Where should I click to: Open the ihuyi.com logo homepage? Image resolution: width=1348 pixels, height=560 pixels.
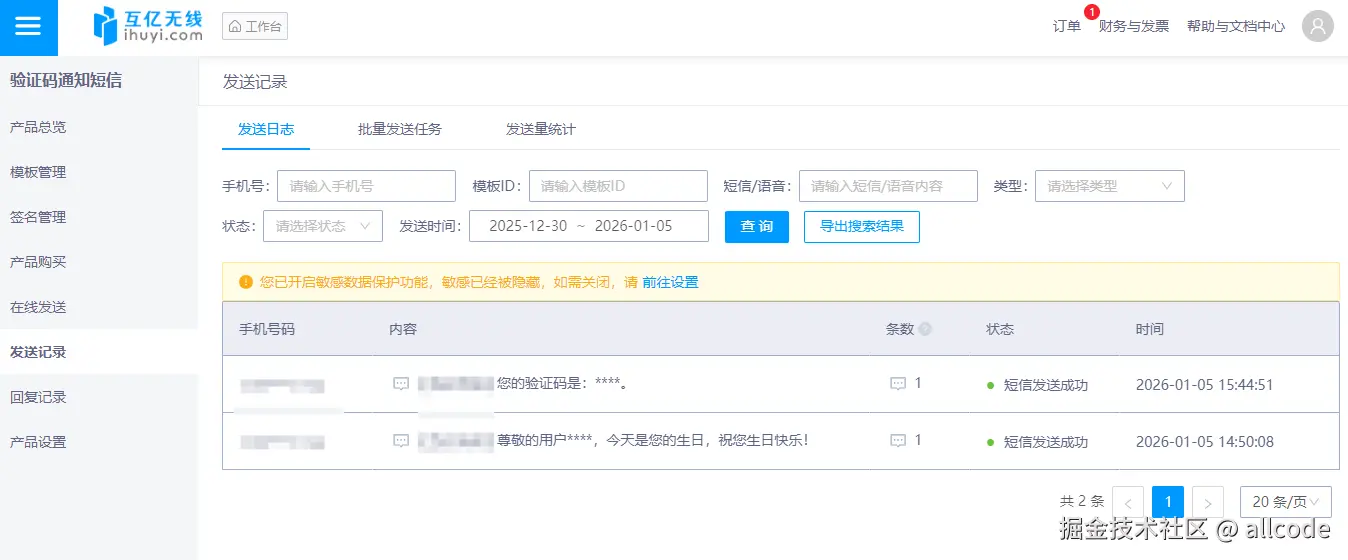147,26
